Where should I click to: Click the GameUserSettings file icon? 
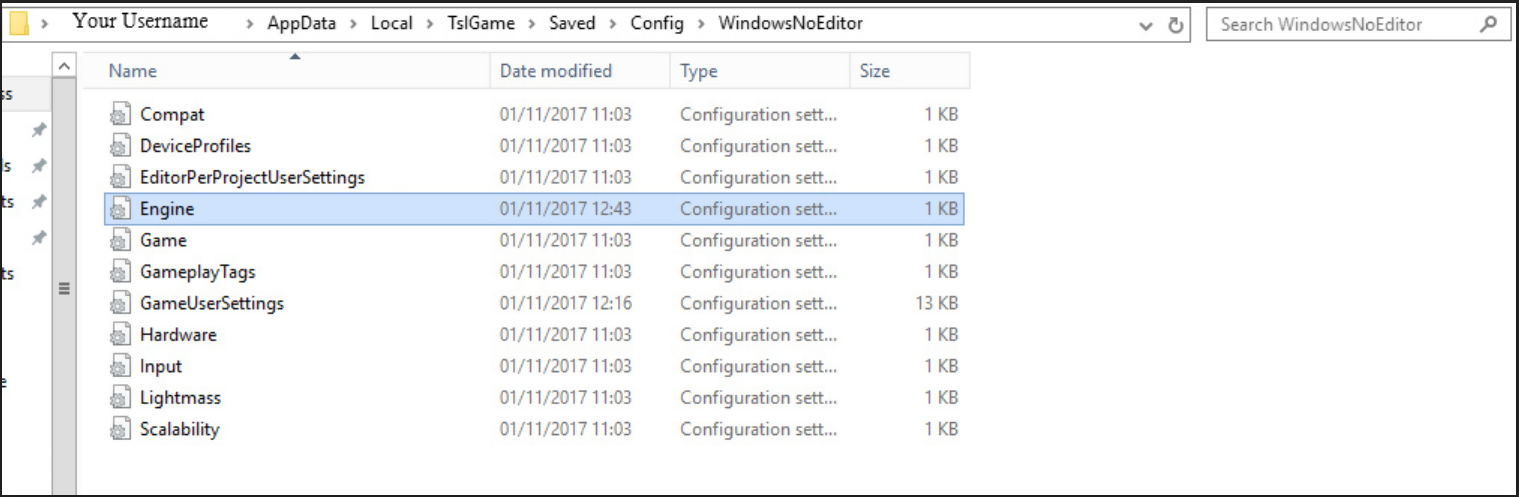pyautogui.click(x=120, y=303)
